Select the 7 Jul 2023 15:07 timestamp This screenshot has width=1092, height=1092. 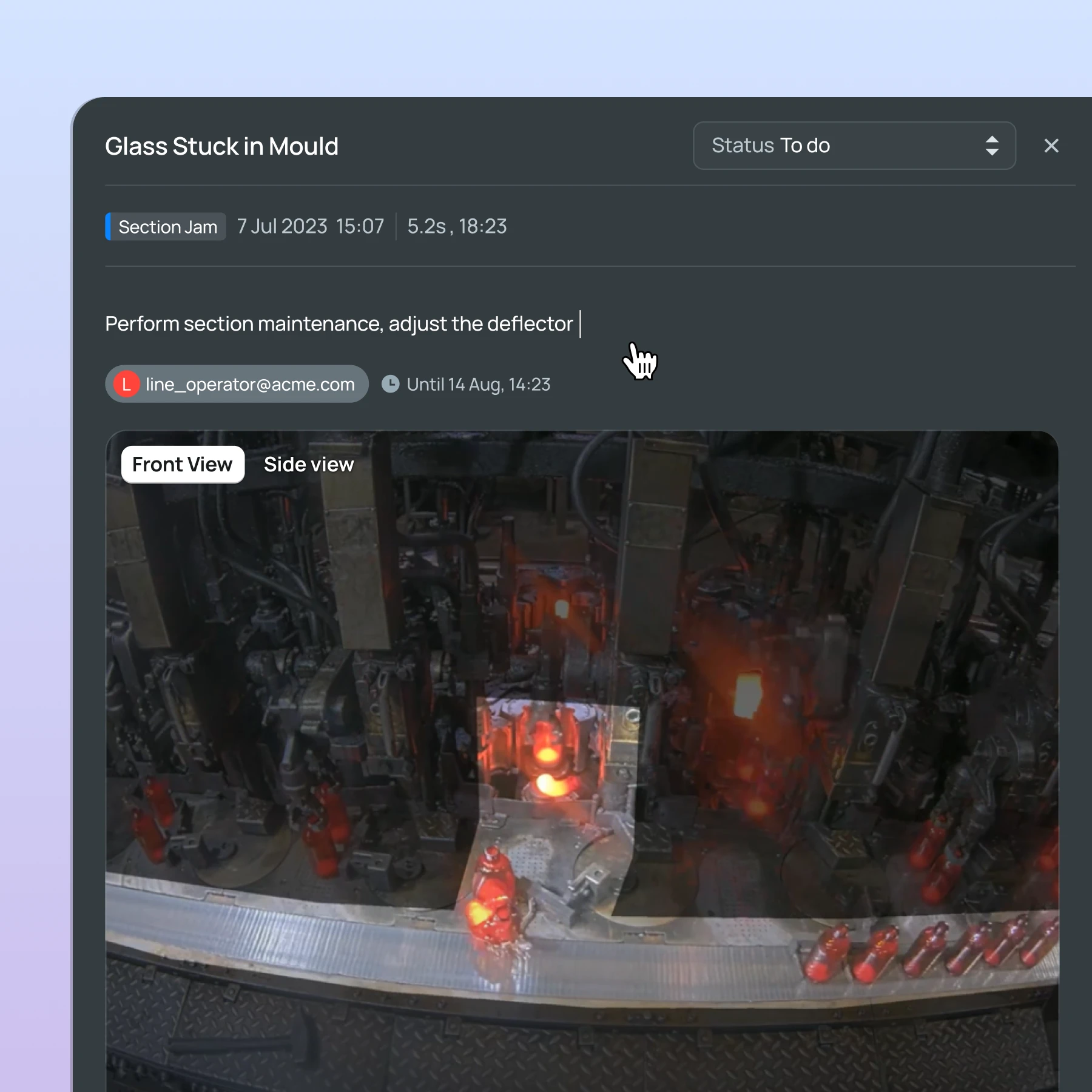310,226
